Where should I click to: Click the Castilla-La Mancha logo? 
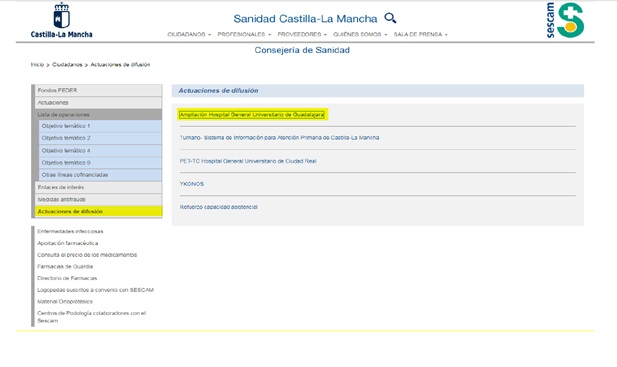(61, 20)
